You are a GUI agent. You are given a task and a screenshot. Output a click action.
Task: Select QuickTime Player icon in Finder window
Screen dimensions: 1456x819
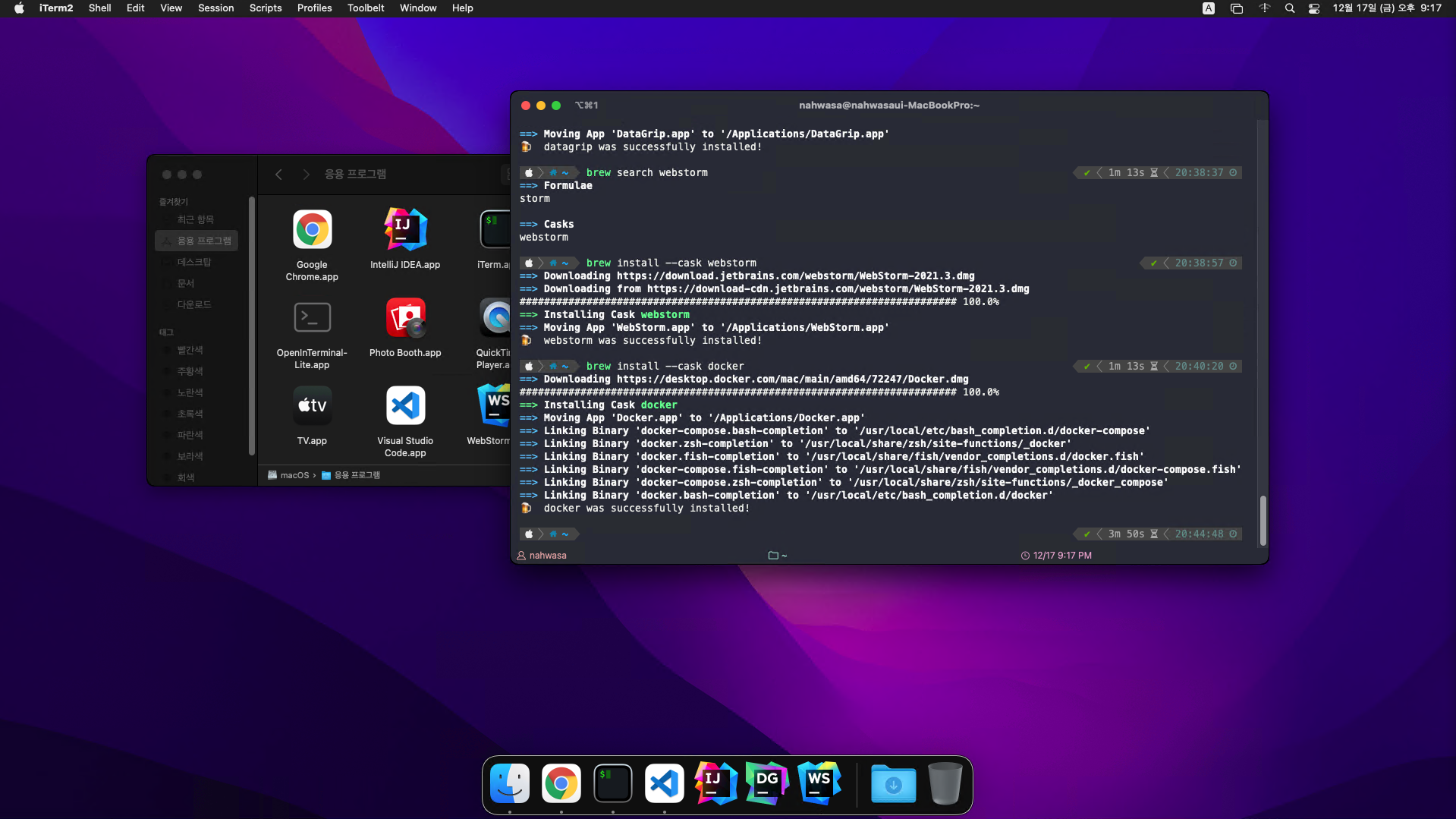tap(495, 317)
